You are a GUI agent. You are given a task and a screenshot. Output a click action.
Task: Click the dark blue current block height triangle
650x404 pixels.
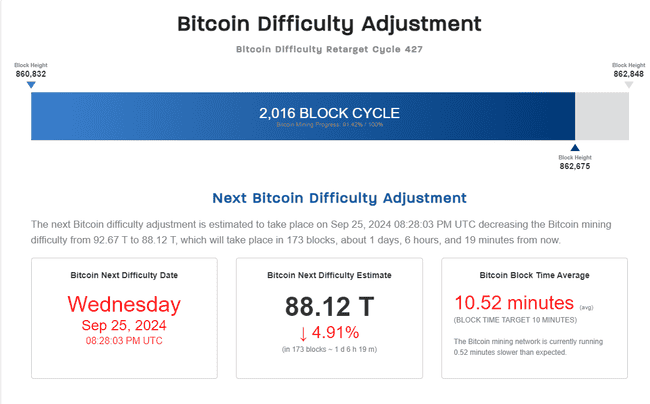click(574, 147)
